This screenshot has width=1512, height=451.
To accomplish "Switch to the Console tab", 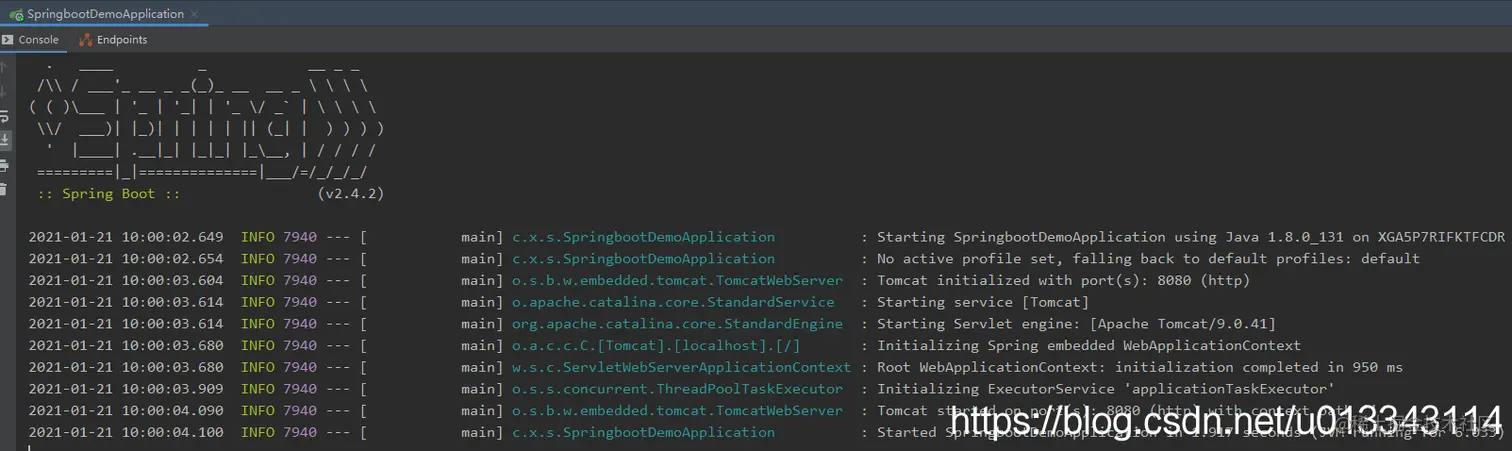I will (x=31, y=40).
